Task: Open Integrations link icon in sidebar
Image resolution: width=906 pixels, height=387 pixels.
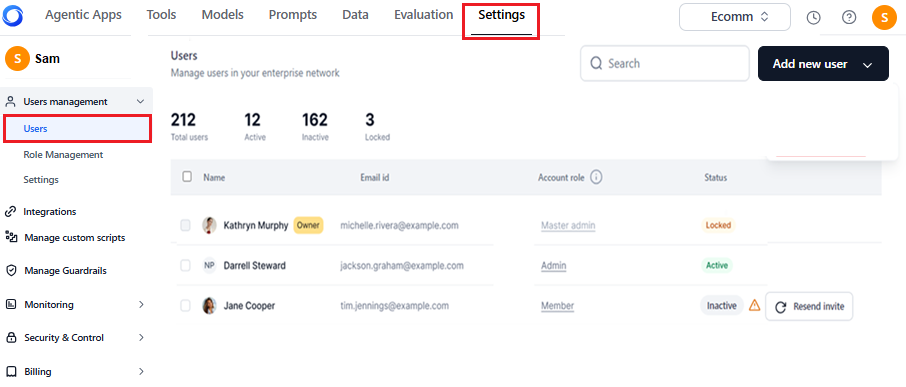Action: (10, 212)
